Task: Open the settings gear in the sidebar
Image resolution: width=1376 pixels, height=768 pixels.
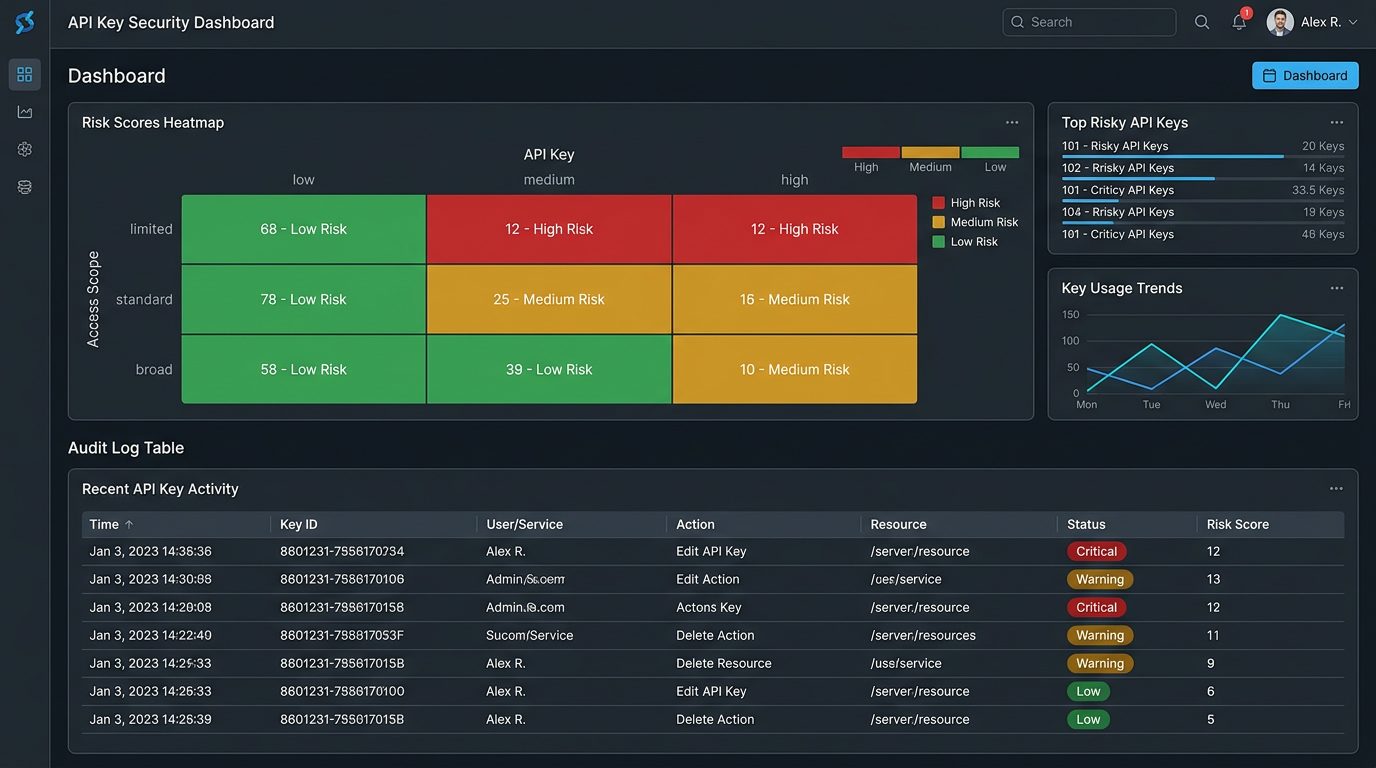Action: (x=25, y=149)
